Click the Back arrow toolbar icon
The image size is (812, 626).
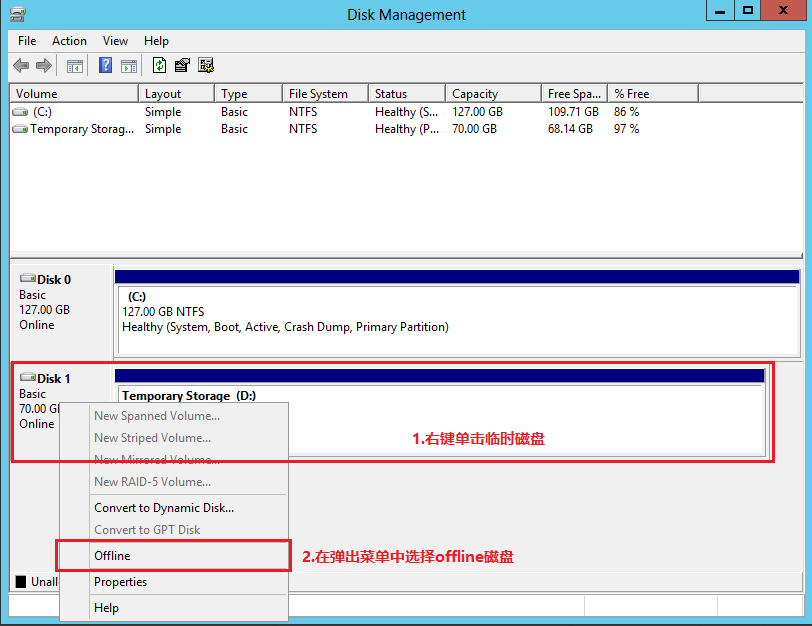(x=21, y=66)
